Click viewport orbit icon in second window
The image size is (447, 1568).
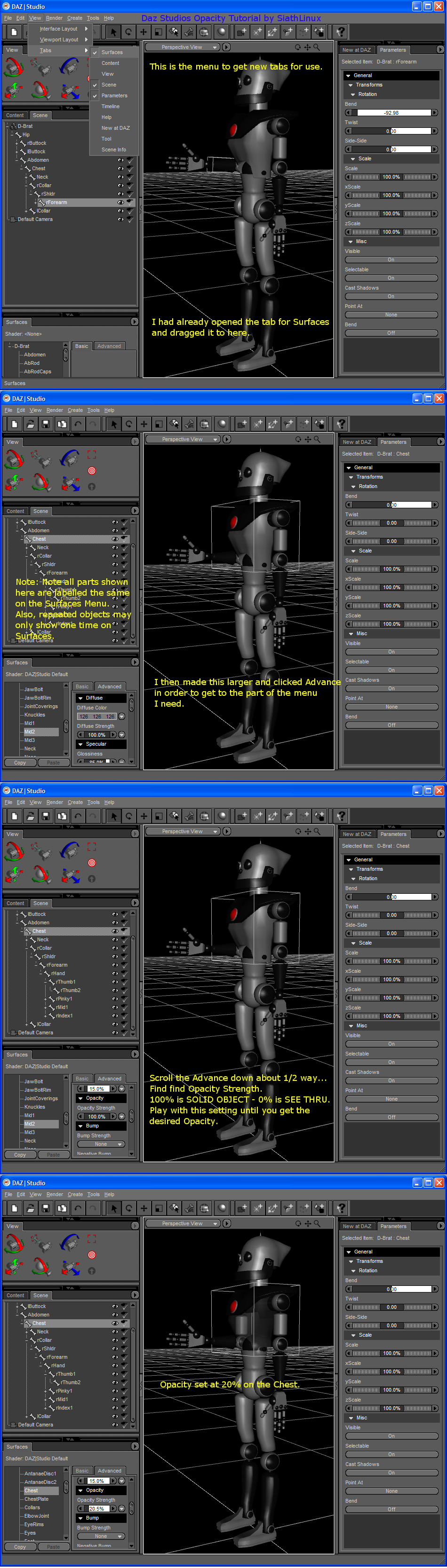pos(298,439)
